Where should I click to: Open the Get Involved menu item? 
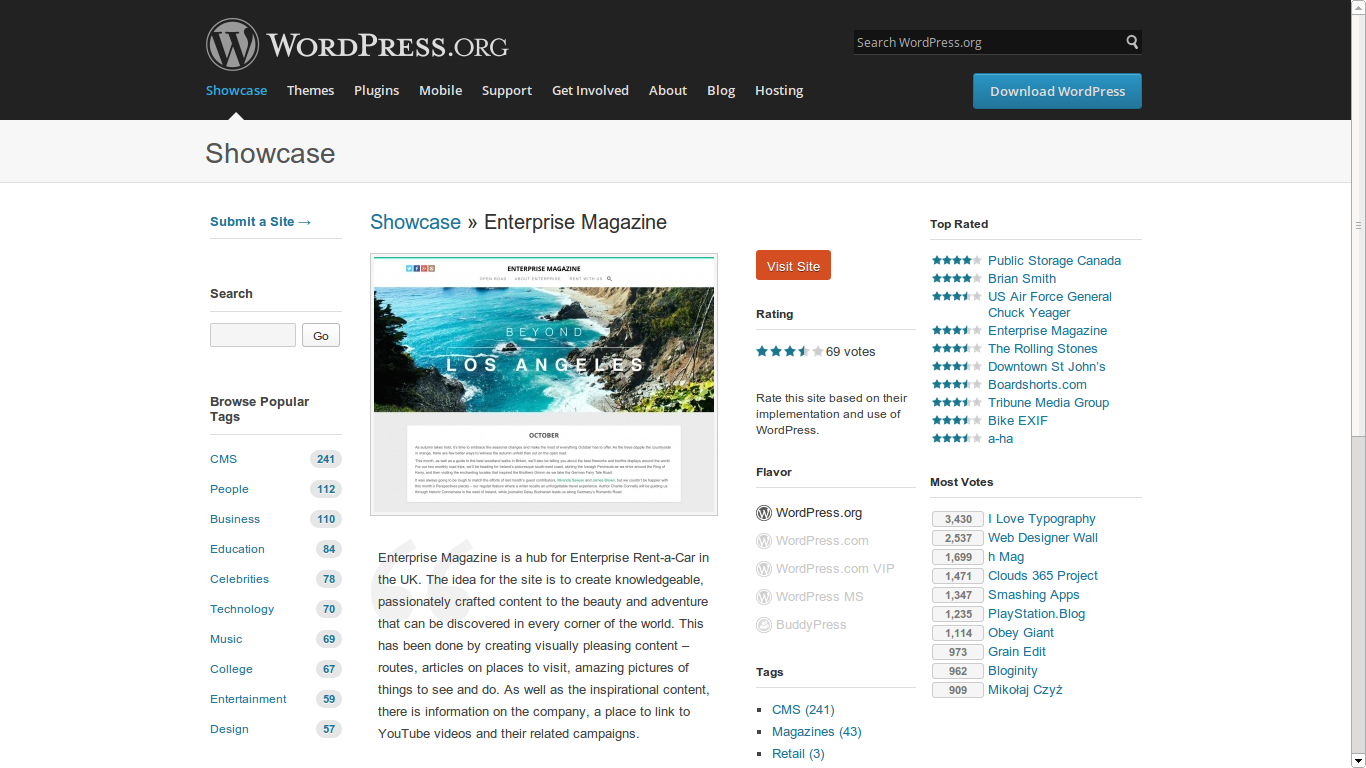tap(590, 90)
